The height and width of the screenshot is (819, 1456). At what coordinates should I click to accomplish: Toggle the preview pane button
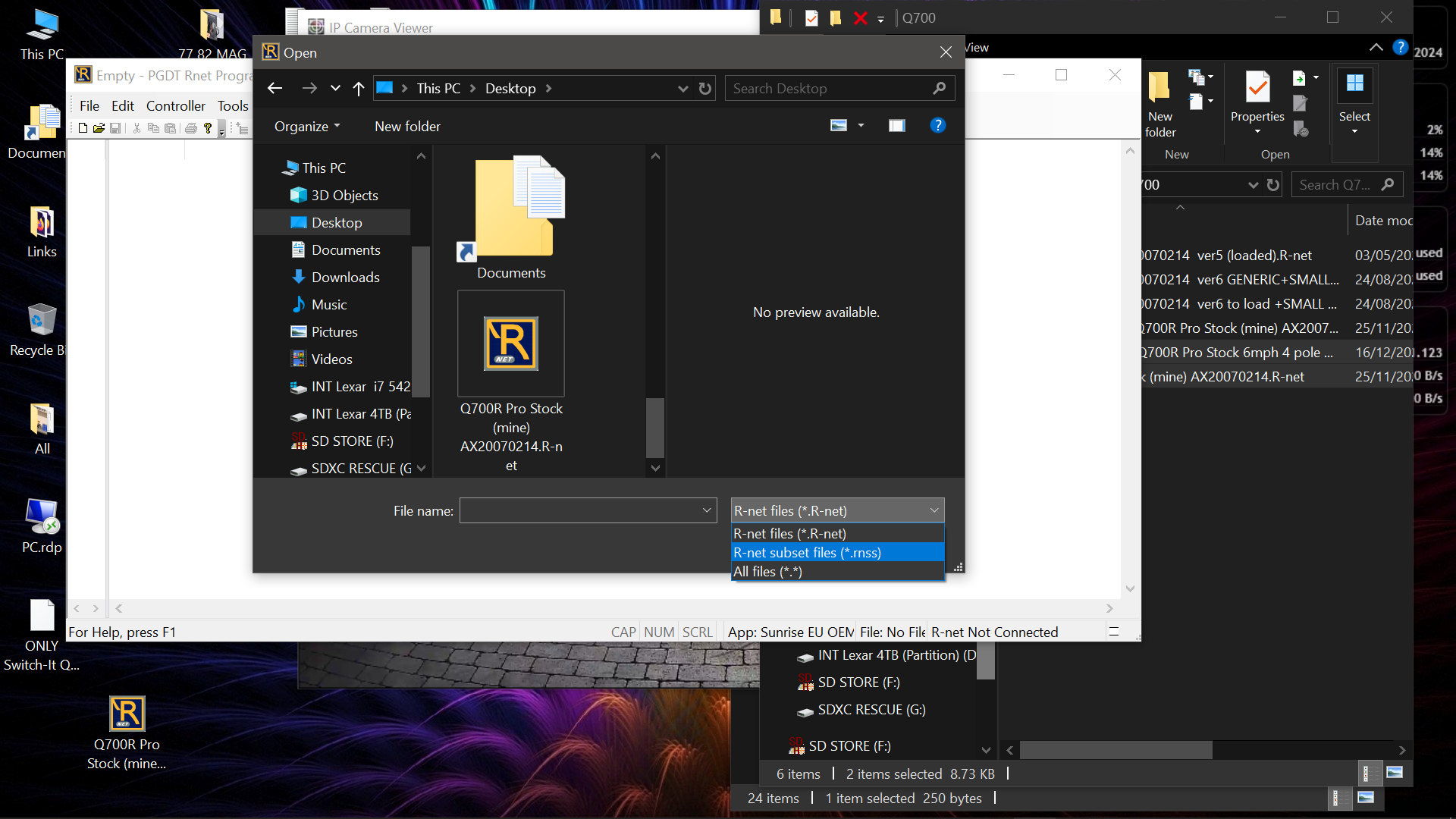point(896,126)
